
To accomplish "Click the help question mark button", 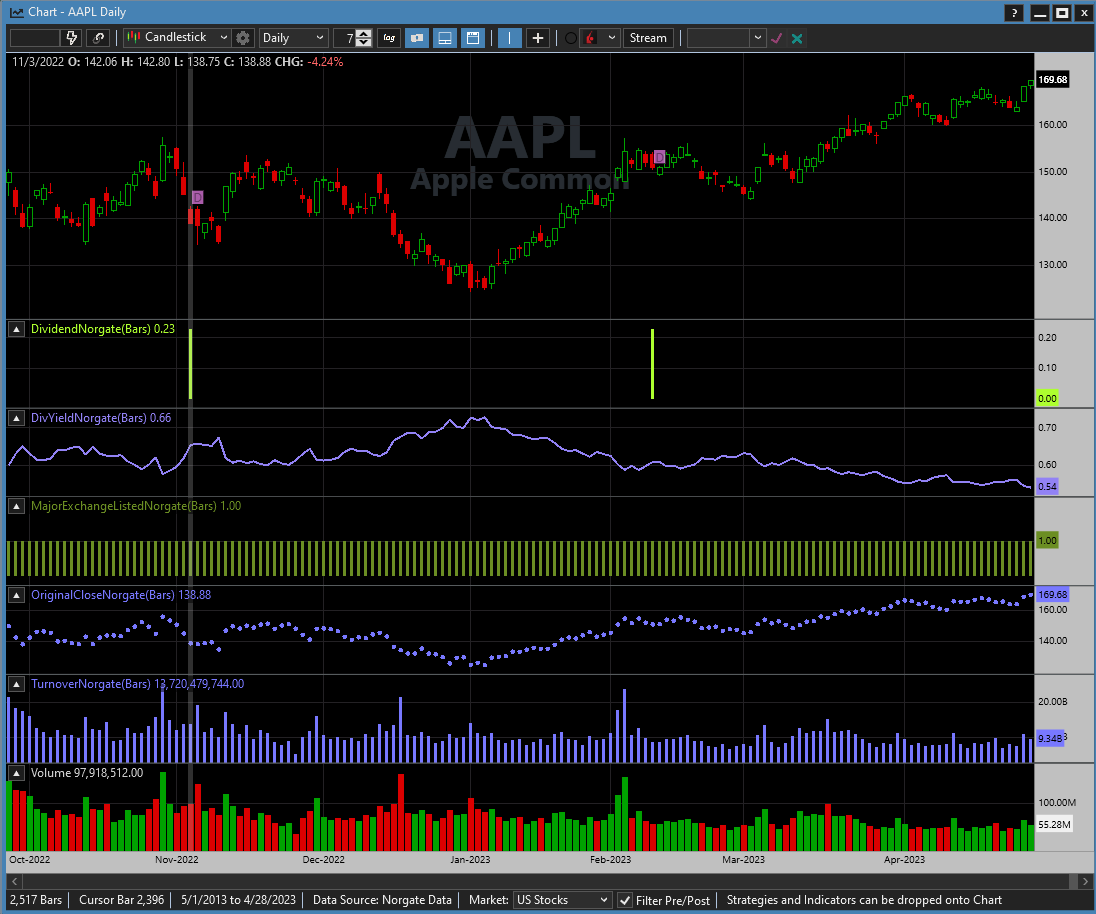I will pos(1014,13).
